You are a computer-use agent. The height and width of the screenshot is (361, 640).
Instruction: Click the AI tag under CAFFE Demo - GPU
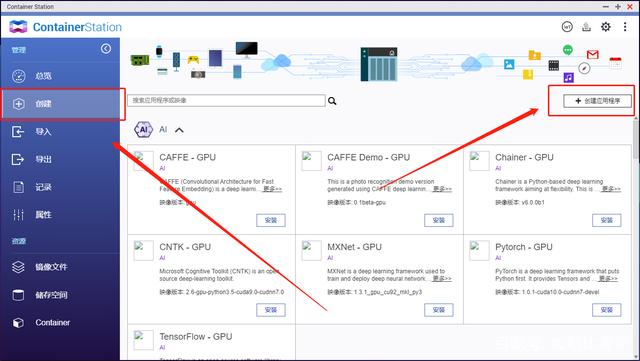pos(330,168)
